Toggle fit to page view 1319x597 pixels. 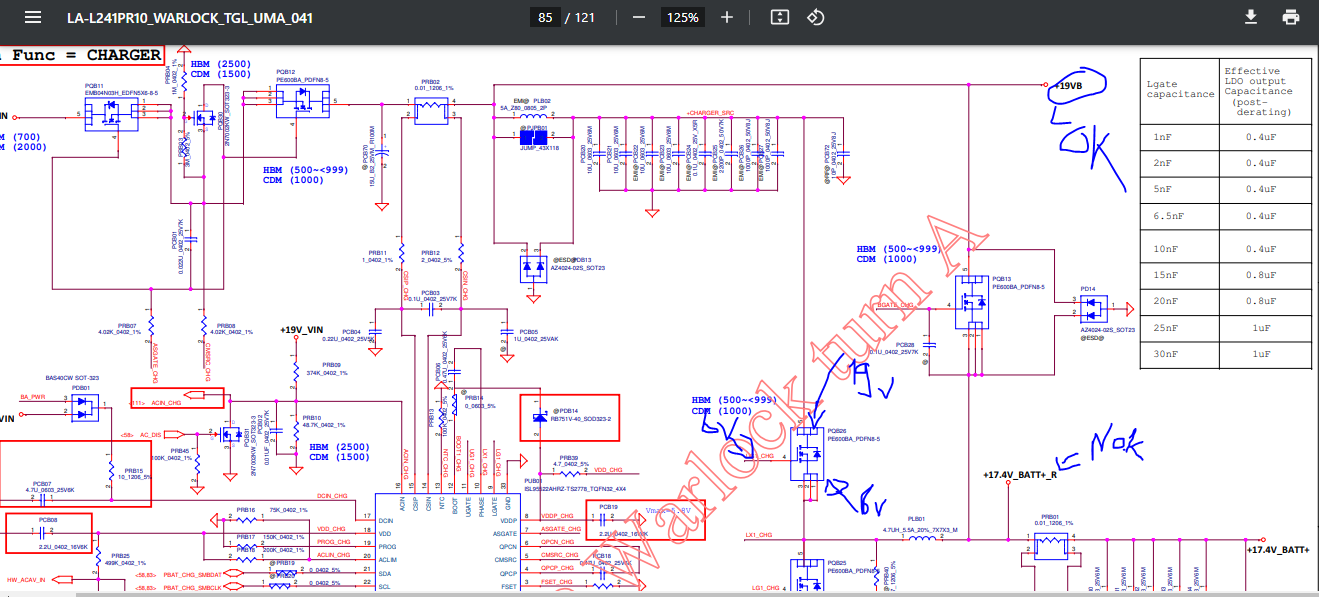pos(780,18)
